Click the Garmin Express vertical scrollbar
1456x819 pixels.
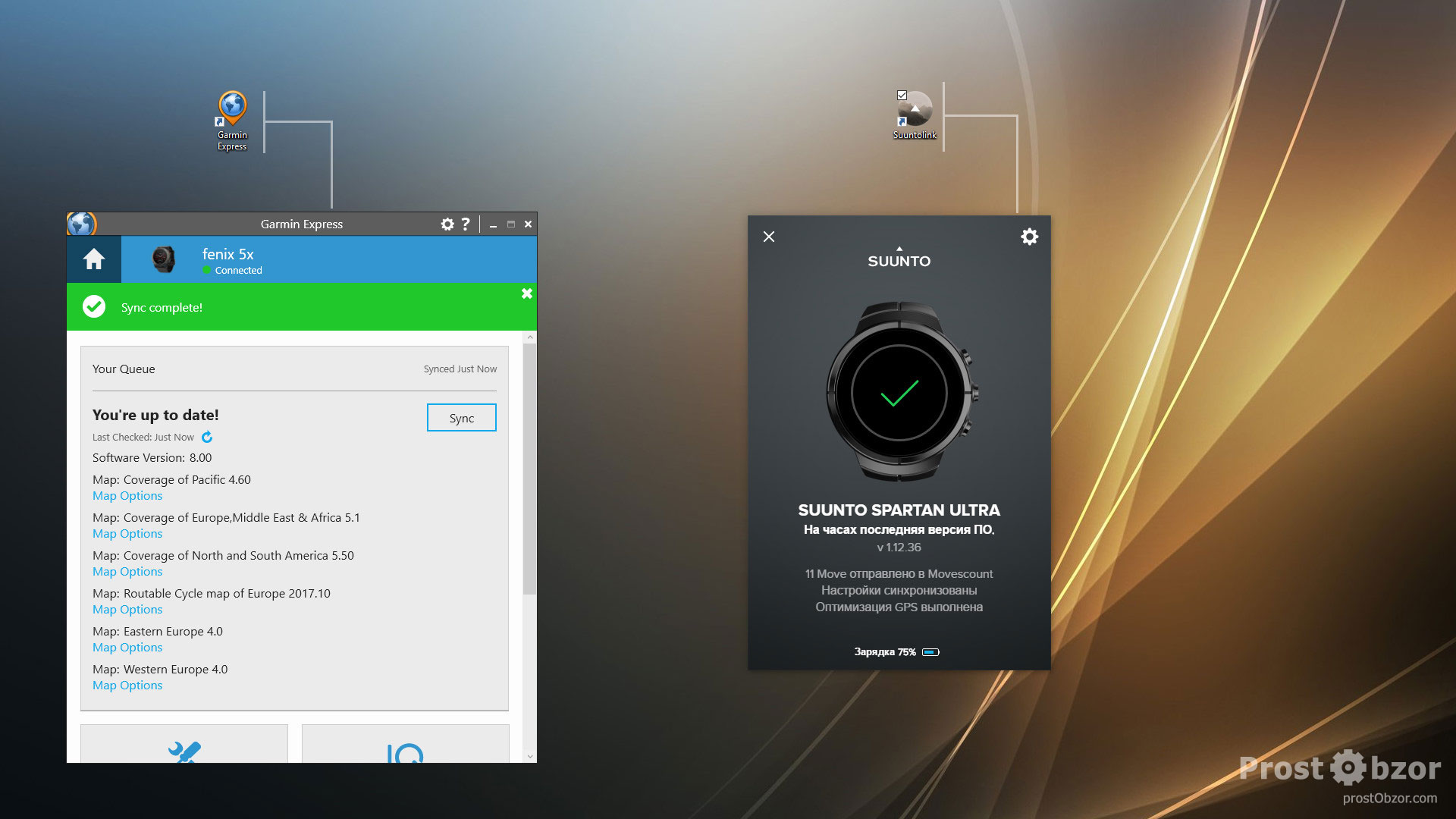(529, 470)
